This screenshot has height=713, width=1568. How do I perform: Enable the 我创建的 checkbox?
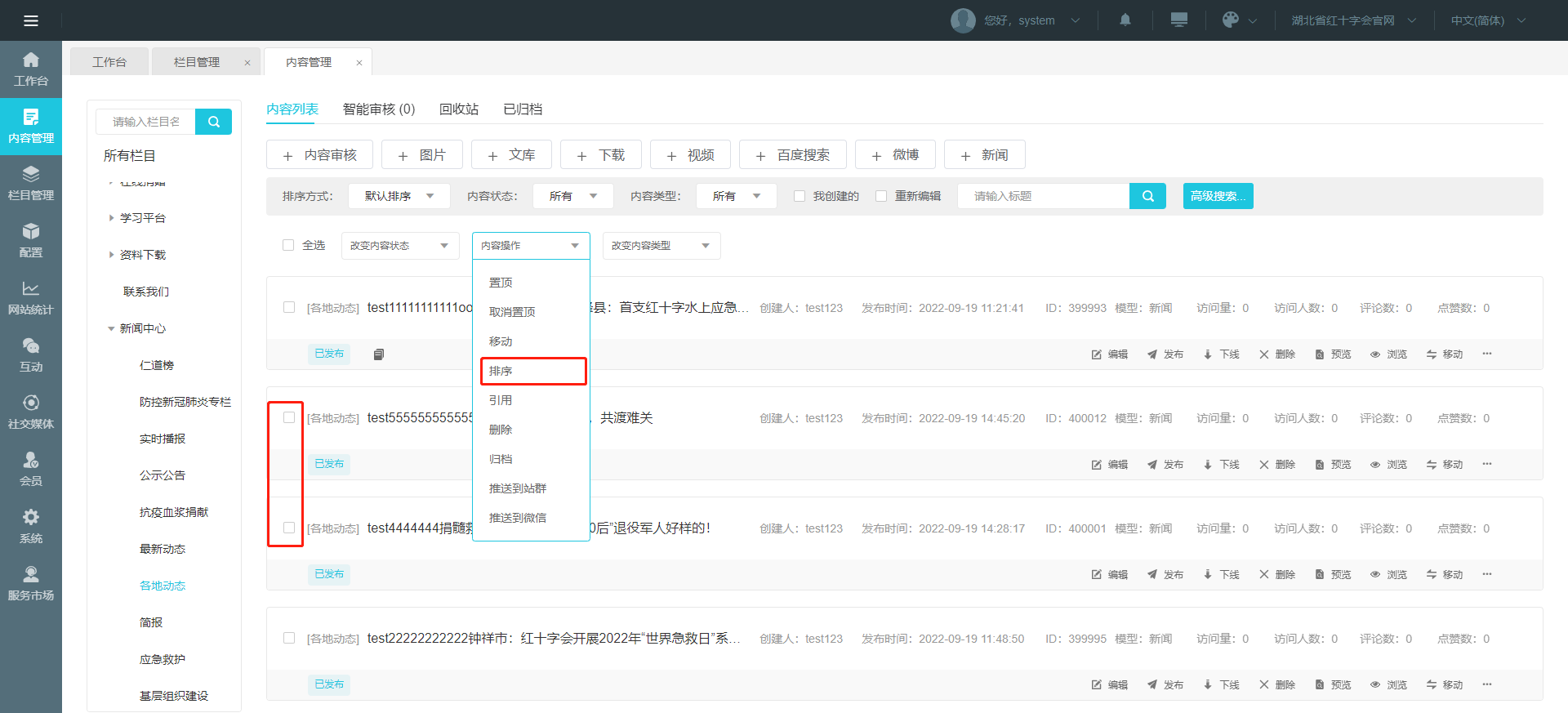coord(800,196)
